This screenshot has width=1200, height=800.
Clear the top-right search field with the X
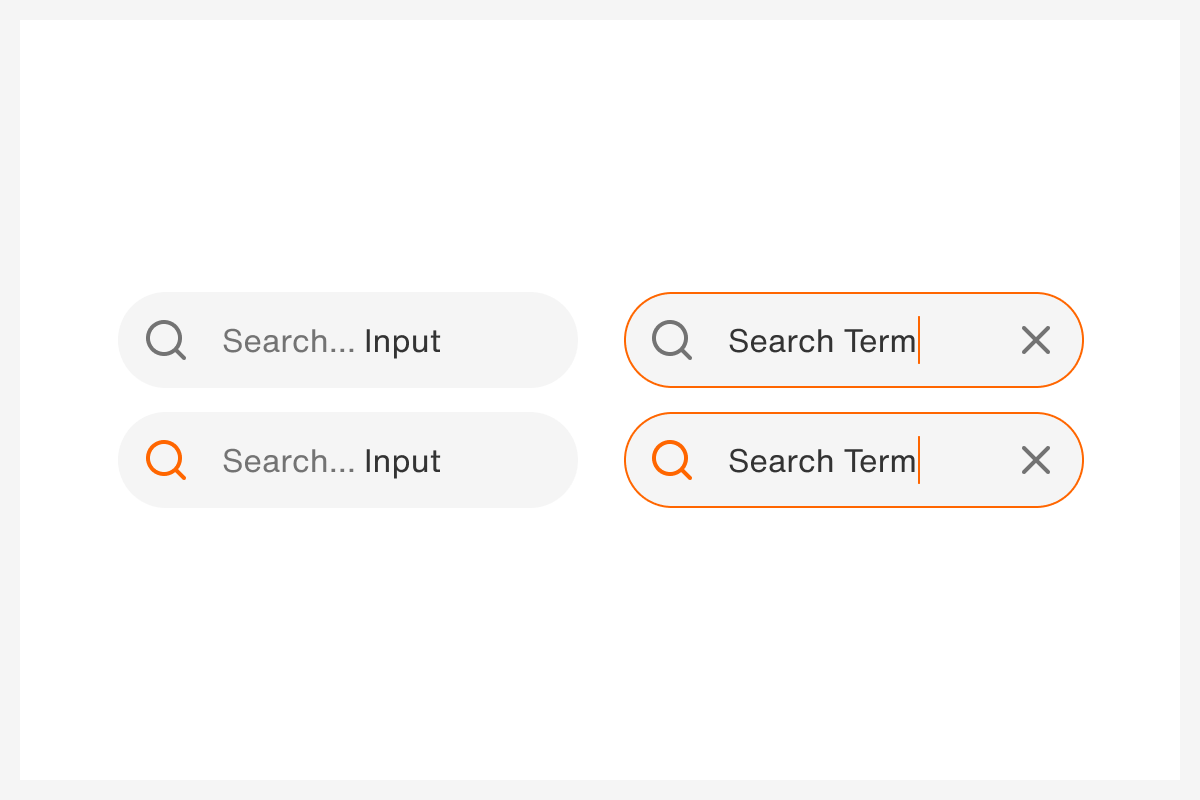coord(1035,340)
